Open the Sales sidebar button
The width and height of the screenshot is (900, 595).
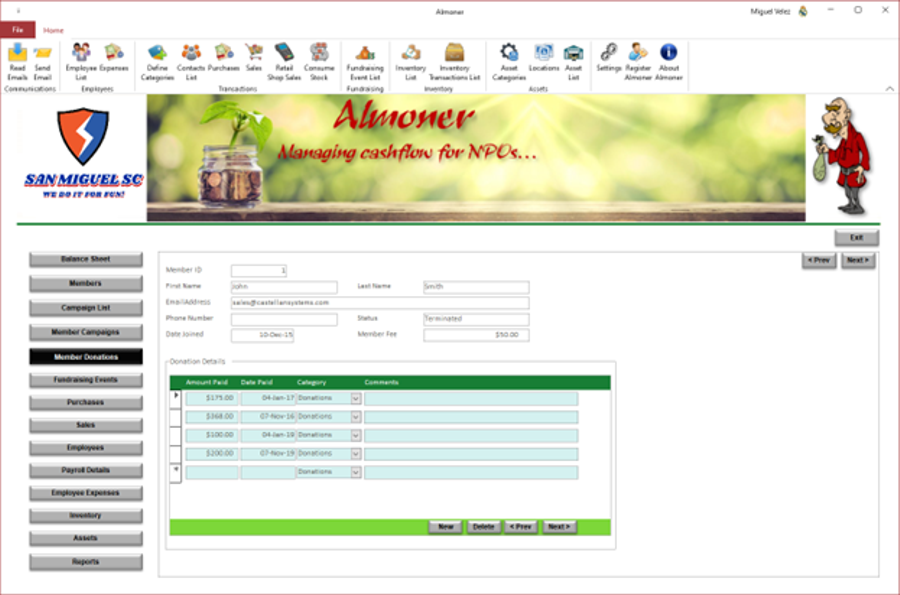[86, 425]
